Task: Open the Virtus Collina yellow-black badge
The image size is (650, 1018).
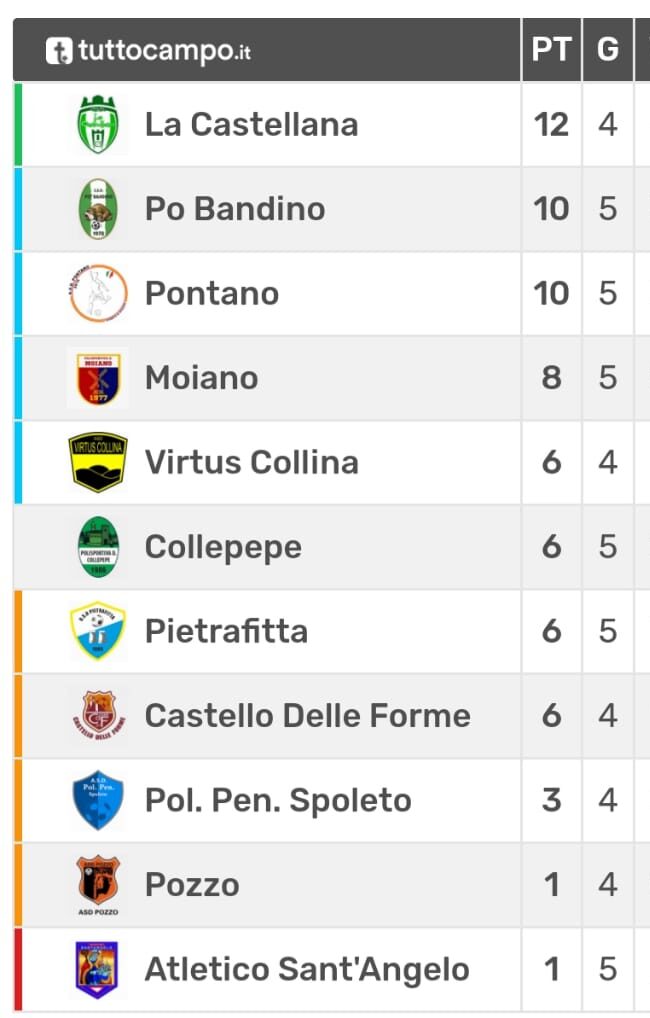Action: point(98,462)
